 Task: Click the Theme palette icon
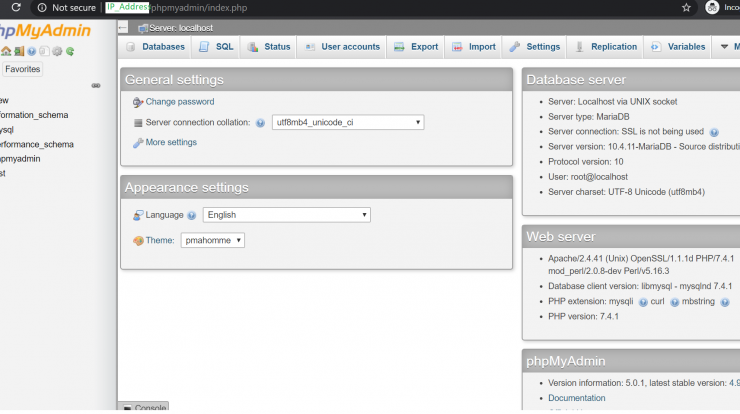point(138,241)
